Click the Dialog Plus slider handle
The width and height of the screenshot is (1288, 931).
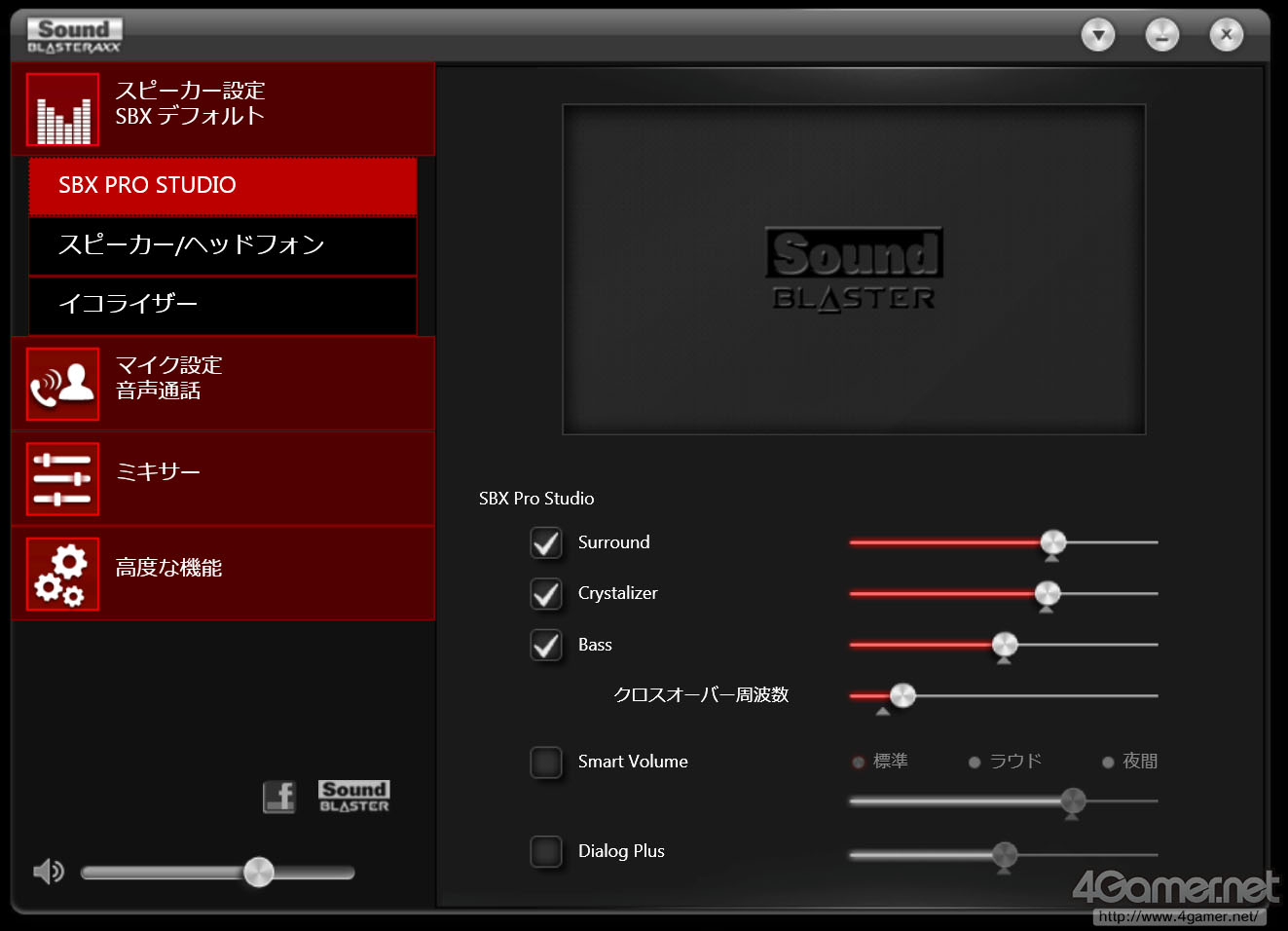coord(1005,855)
